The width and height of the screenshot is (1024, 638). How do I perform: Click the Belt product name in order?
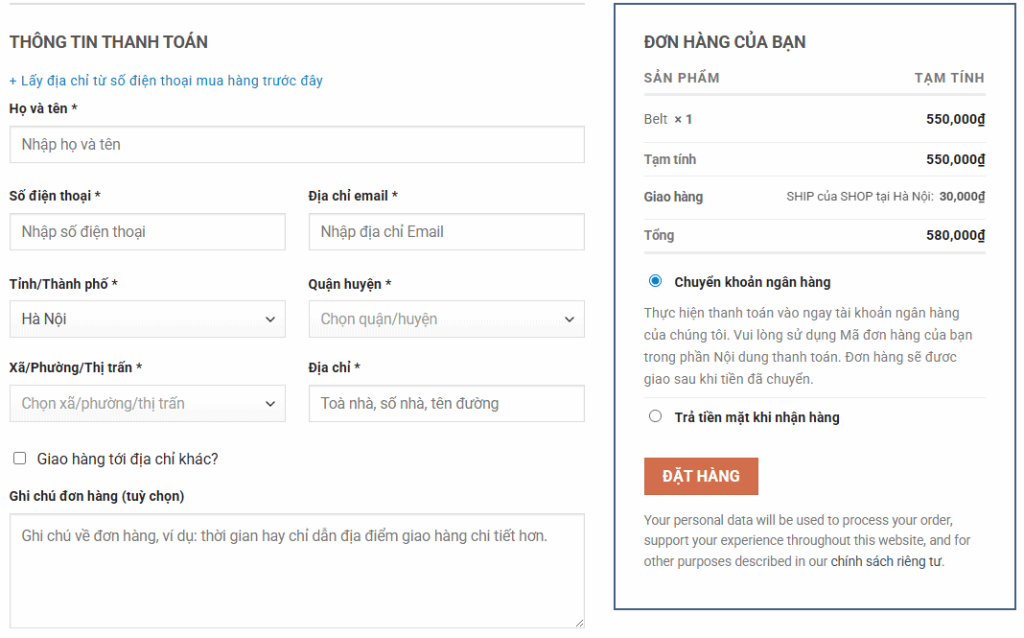(x=656, y=119)
